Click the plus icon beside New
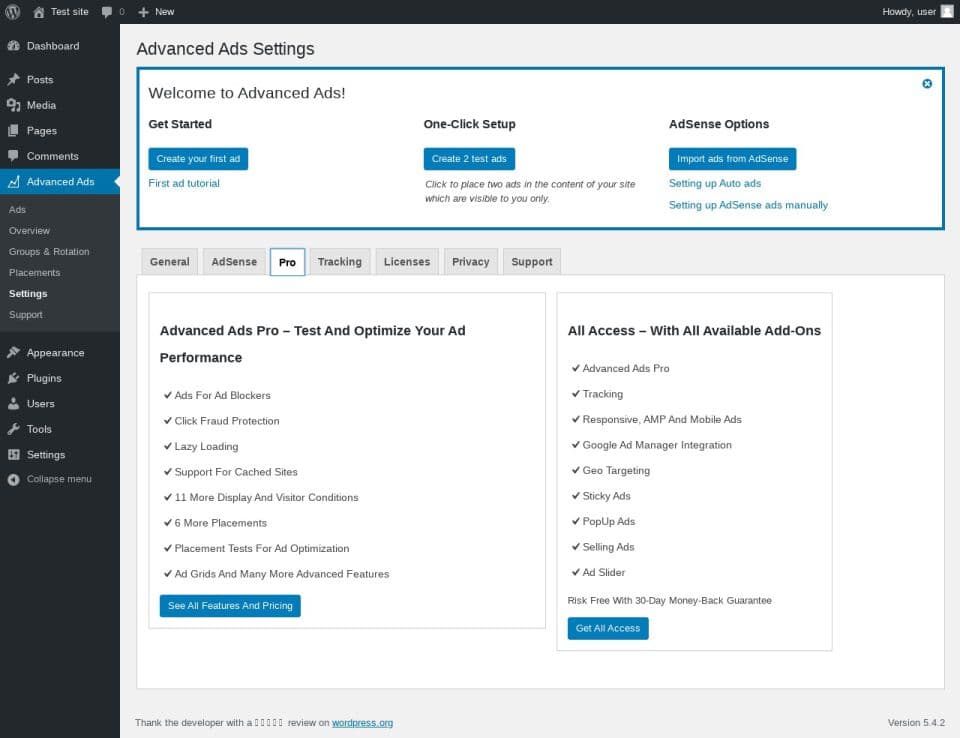 point(143,12)
